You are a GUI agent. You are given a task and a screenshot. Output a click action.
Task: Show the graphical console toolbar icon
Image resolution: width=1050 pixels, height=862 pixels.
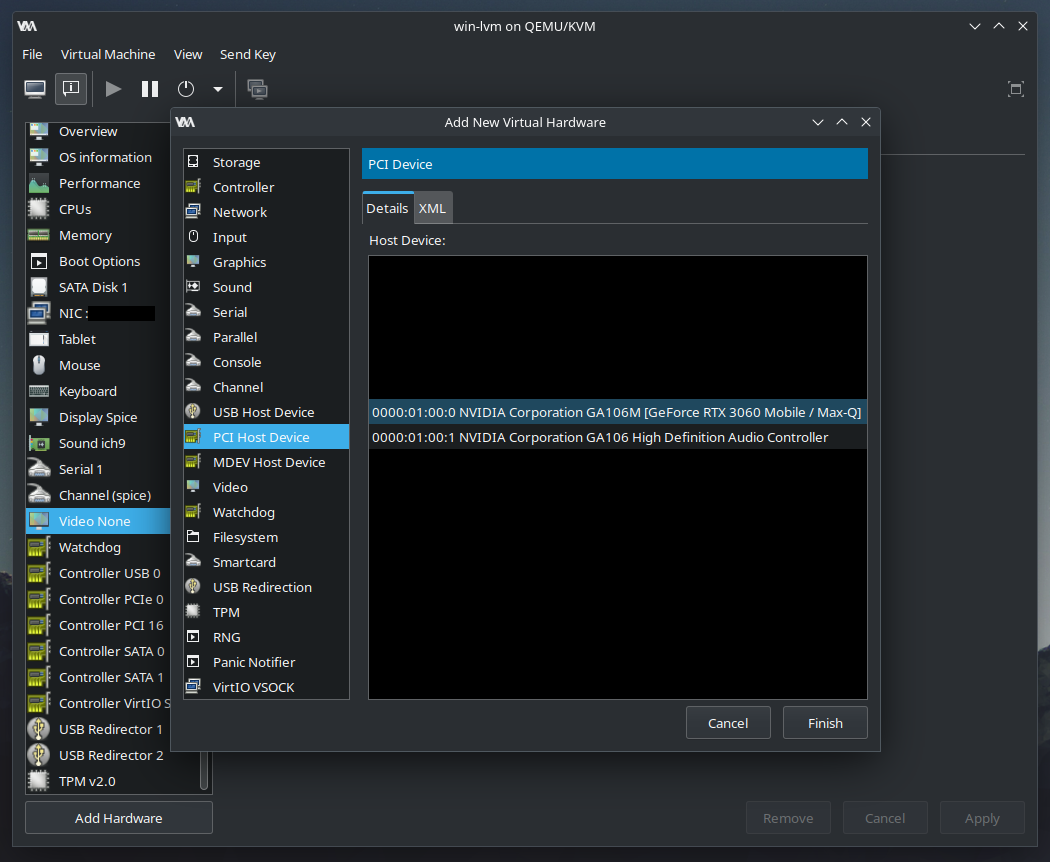coord(35,89)
